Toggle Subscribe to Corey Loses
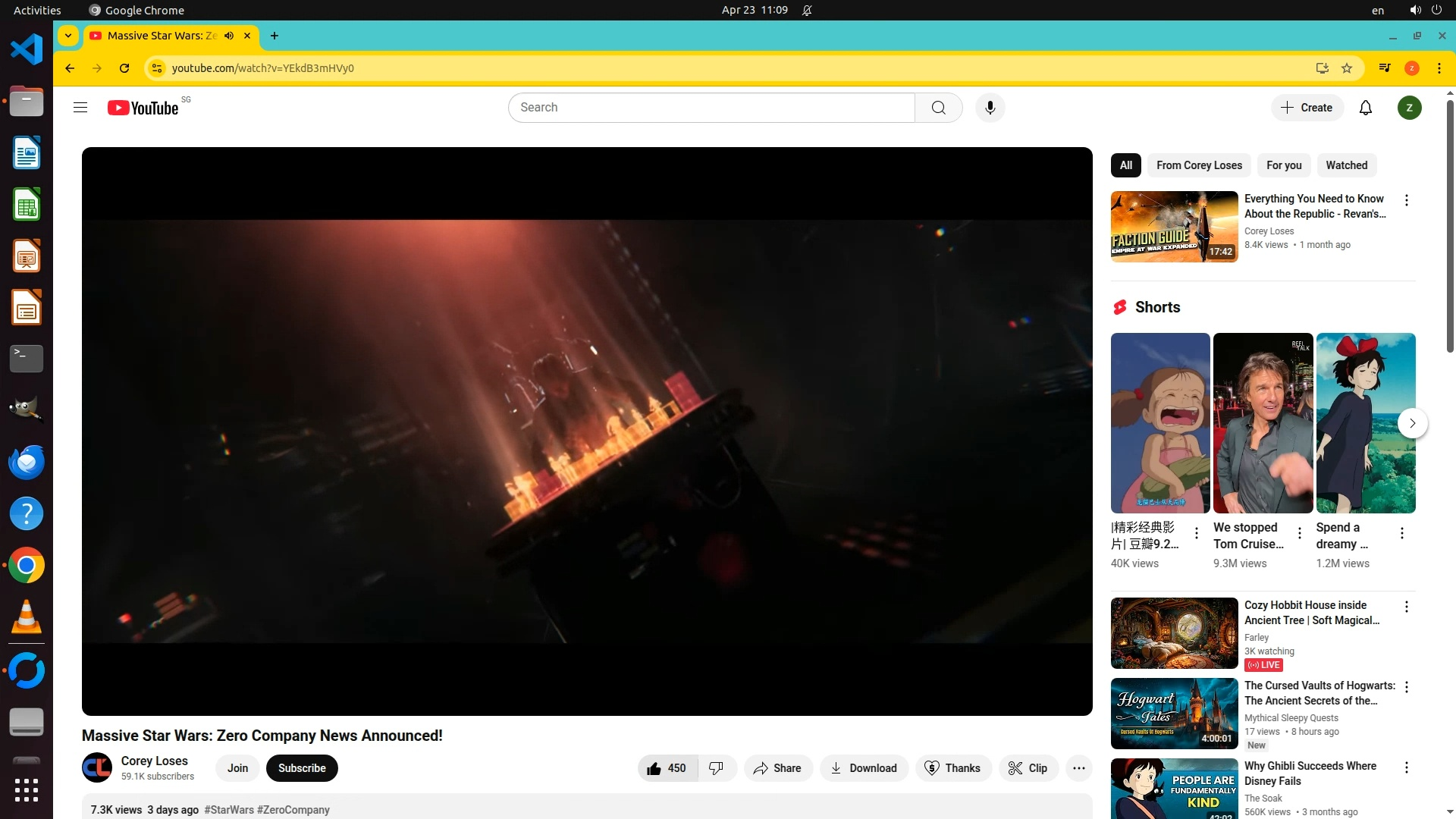Screen dimensions: 1456x819 click(302, 768)
